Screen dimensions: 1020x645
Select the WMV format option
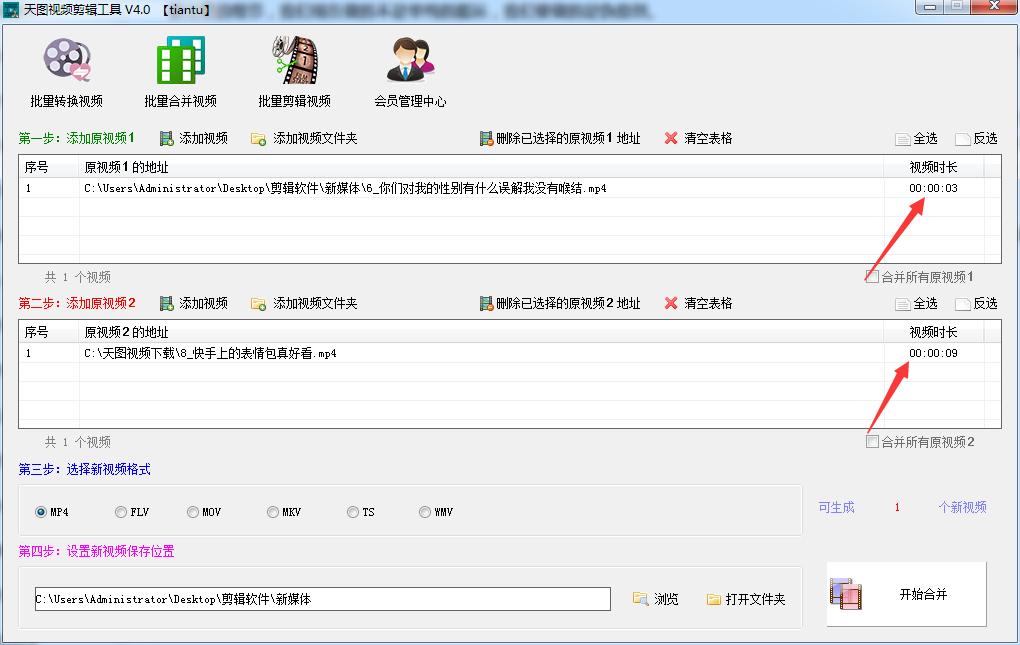point(425,512)
